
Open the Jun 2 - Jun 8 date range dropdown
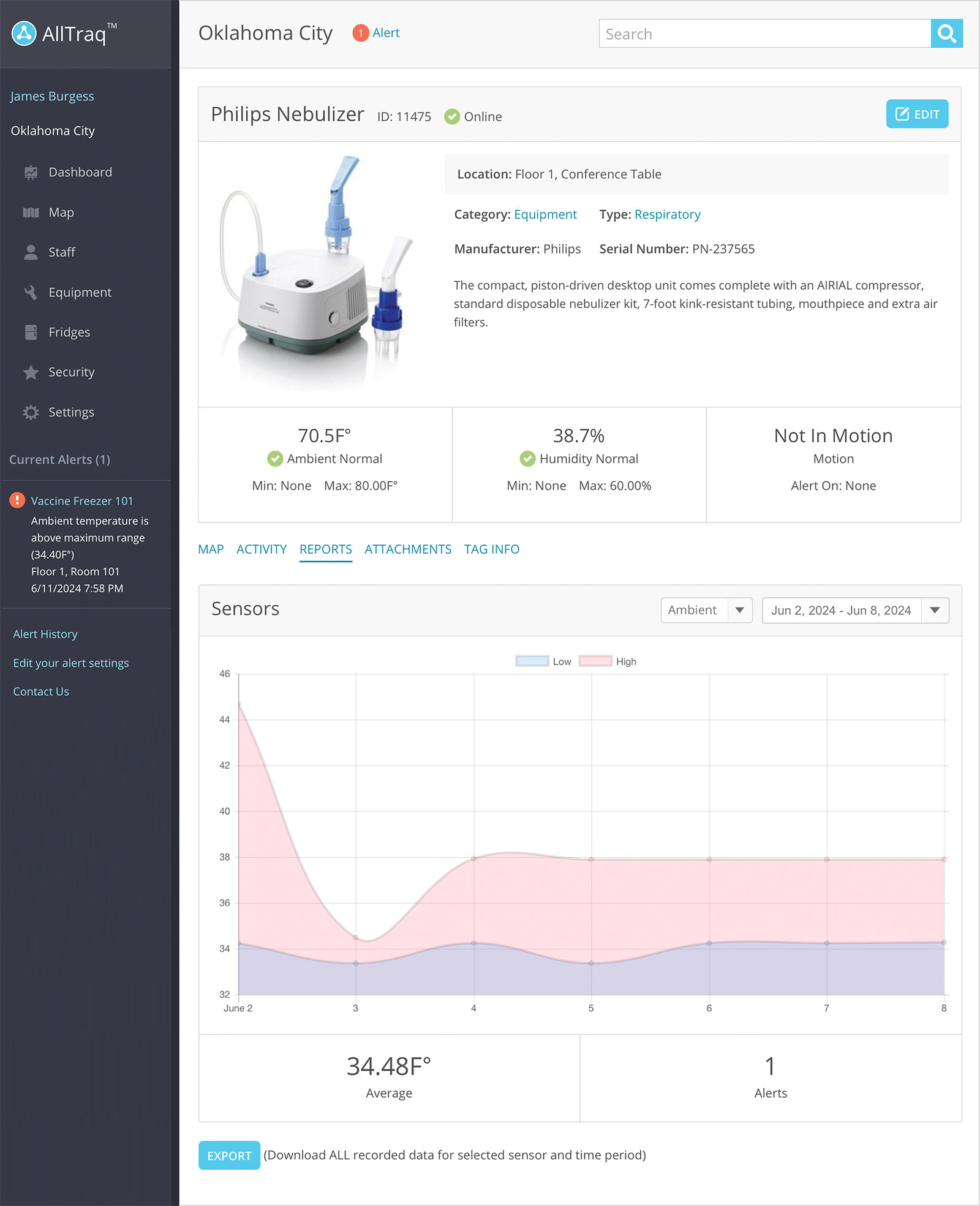pyautogui.click(x=855, y=611)
